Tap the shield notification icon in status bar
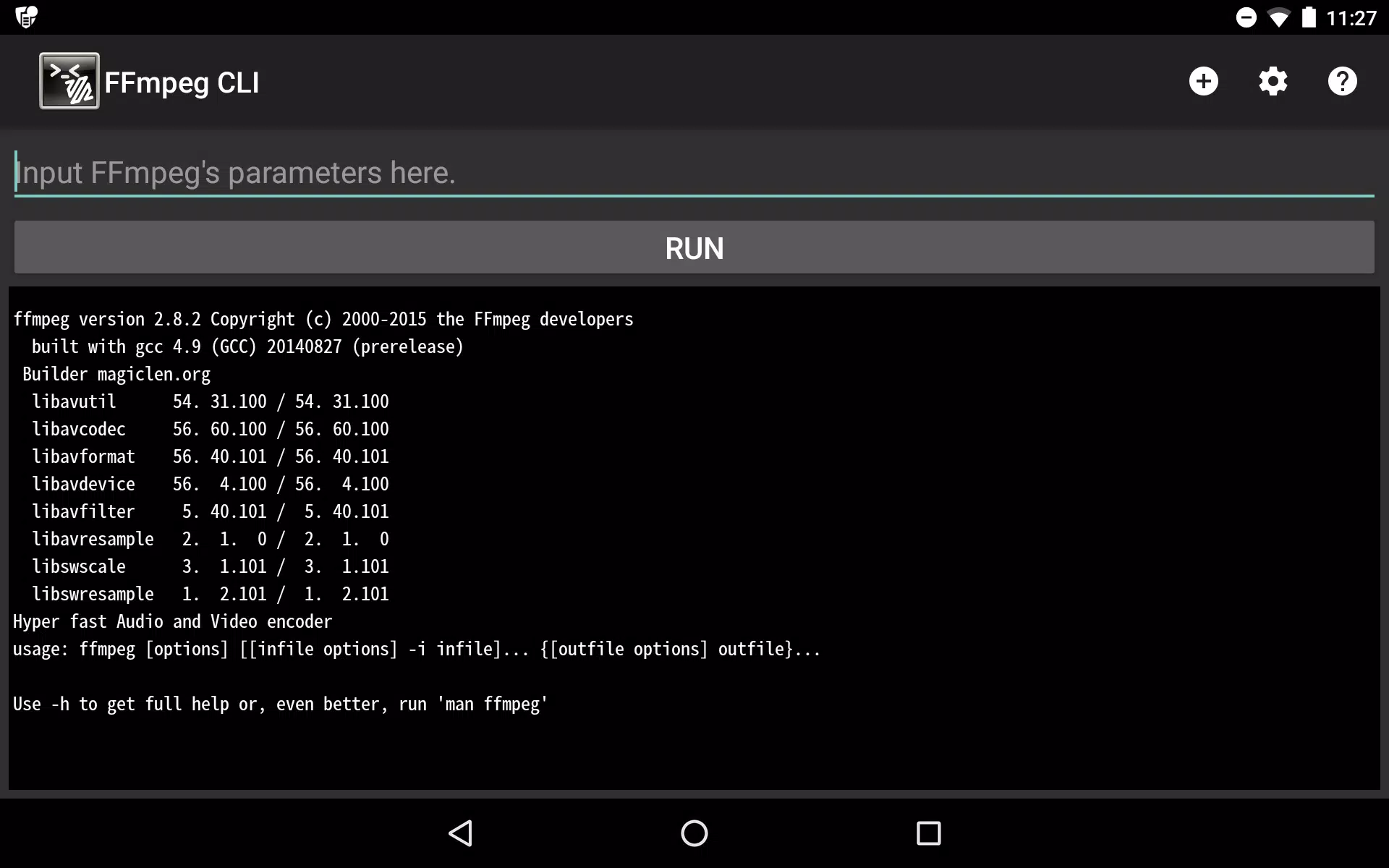Image resolution: width=1389 pixels, height=868 pixels. pos(26,17)
